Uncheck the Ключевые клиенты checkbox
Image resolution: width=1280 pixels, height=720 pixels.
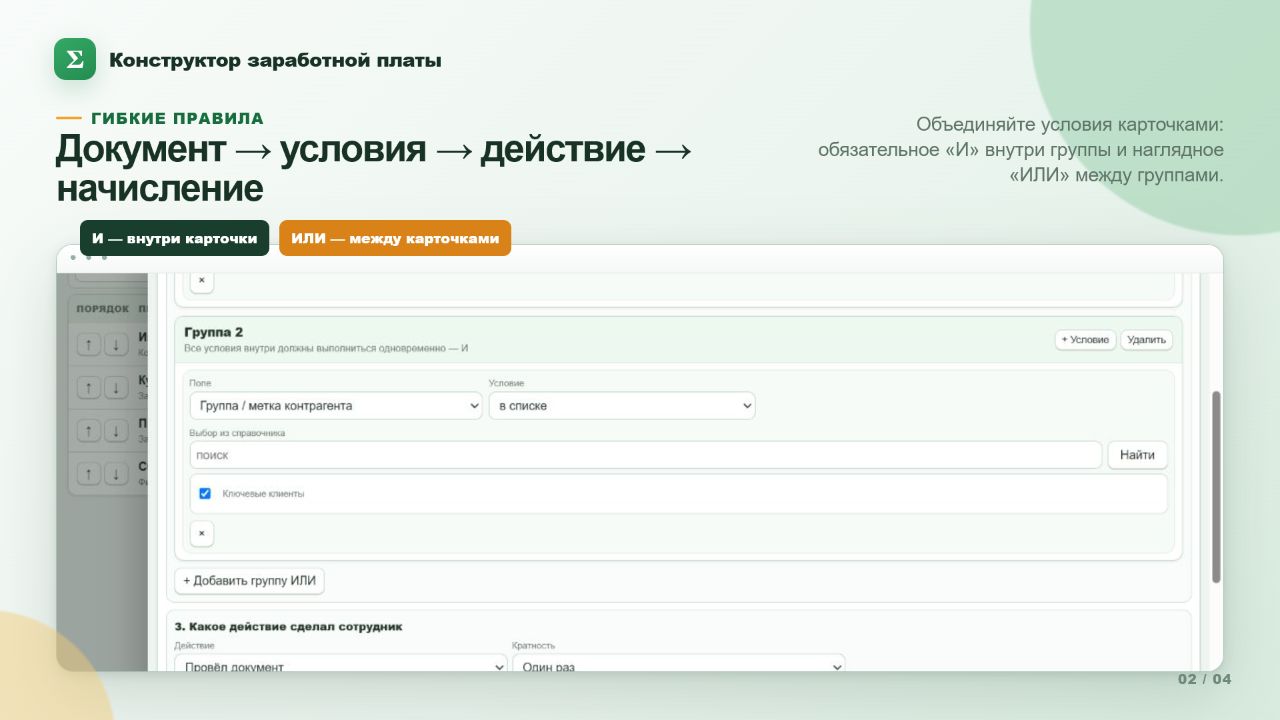pos(205,493)
